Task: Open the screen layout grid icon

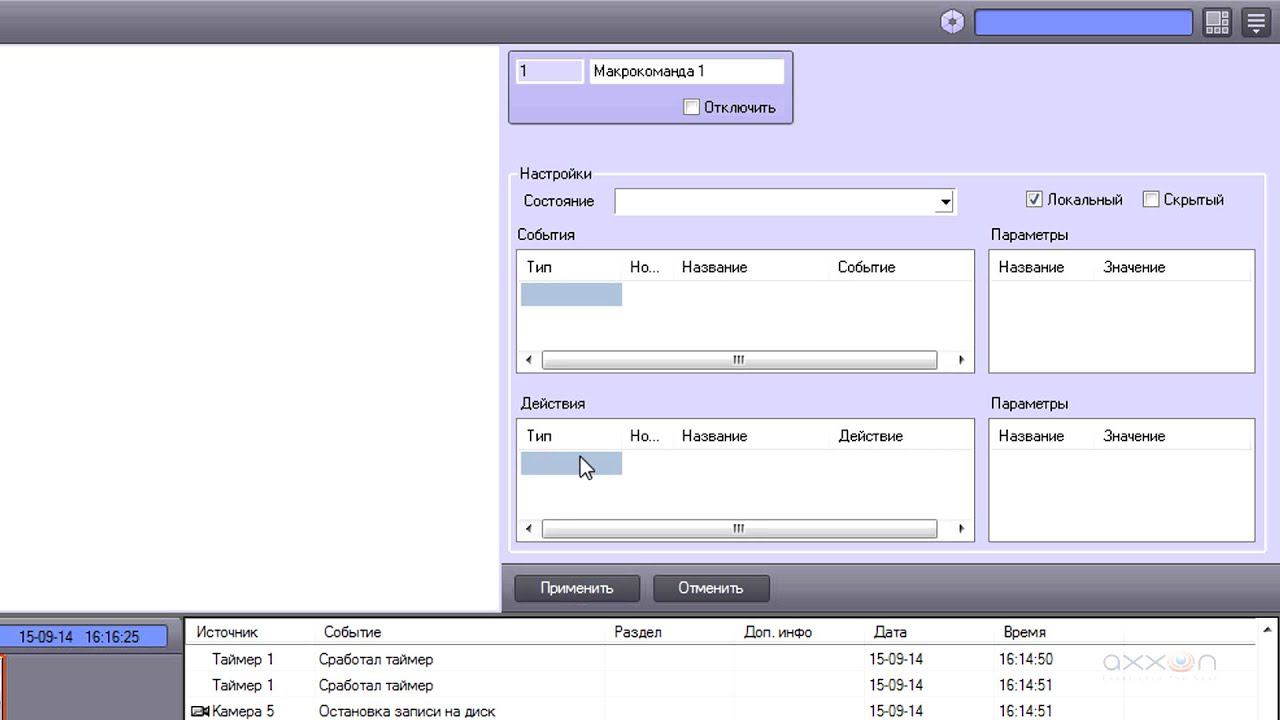Action: point(1217,22)
